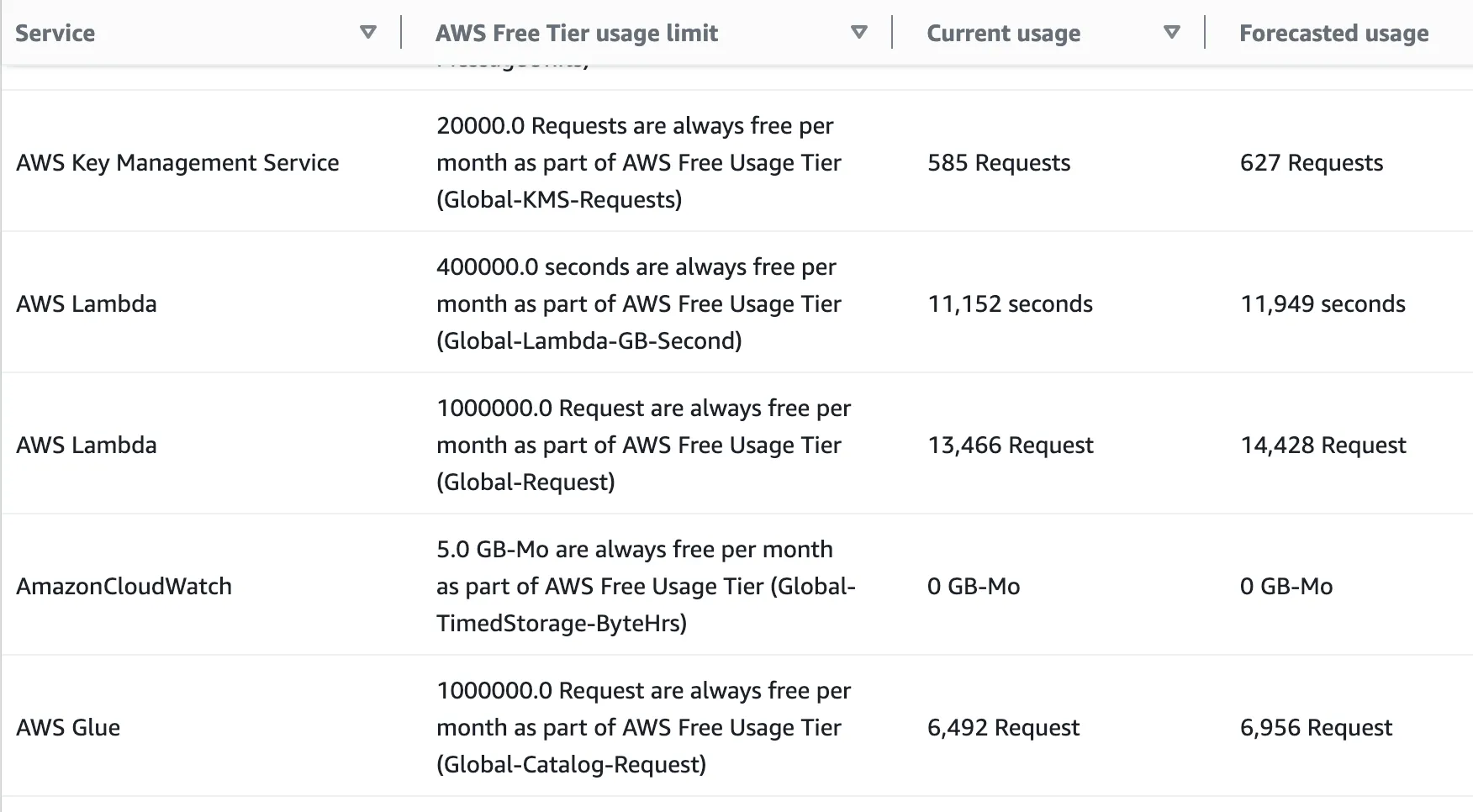The height and width of the screenshot is (812, 1473).
Task: Click the Forecasted usage header label
Action: (1334, 34)
